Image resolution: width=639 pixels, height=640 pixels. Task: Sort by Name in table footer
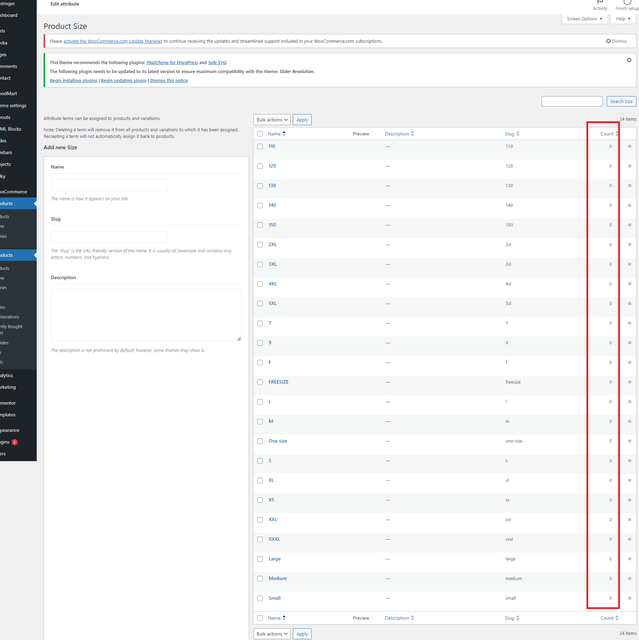(x=276, y=618)
